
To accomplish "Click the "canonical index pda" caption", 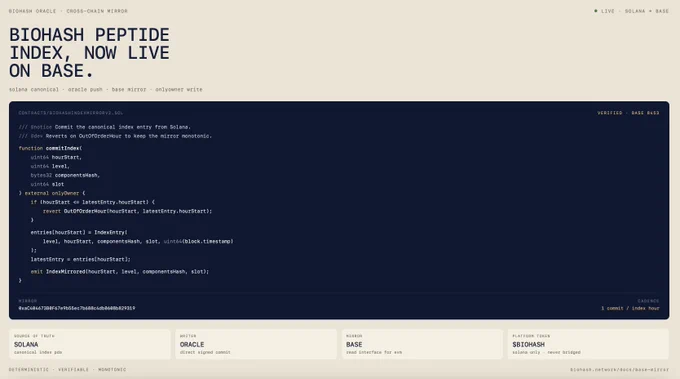I will point(38,353).
